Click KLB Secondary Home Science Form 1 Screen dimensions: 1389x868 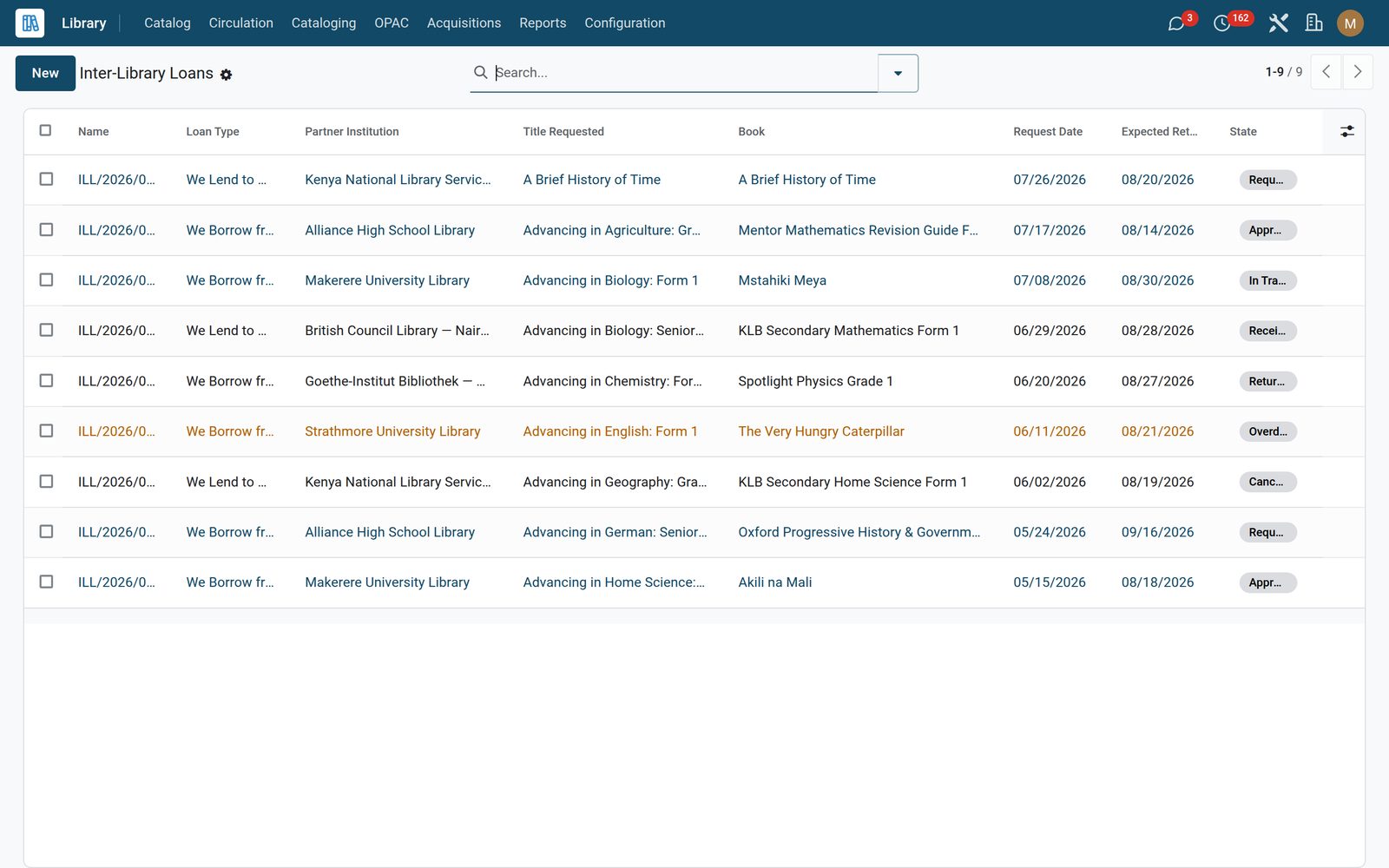852,482
